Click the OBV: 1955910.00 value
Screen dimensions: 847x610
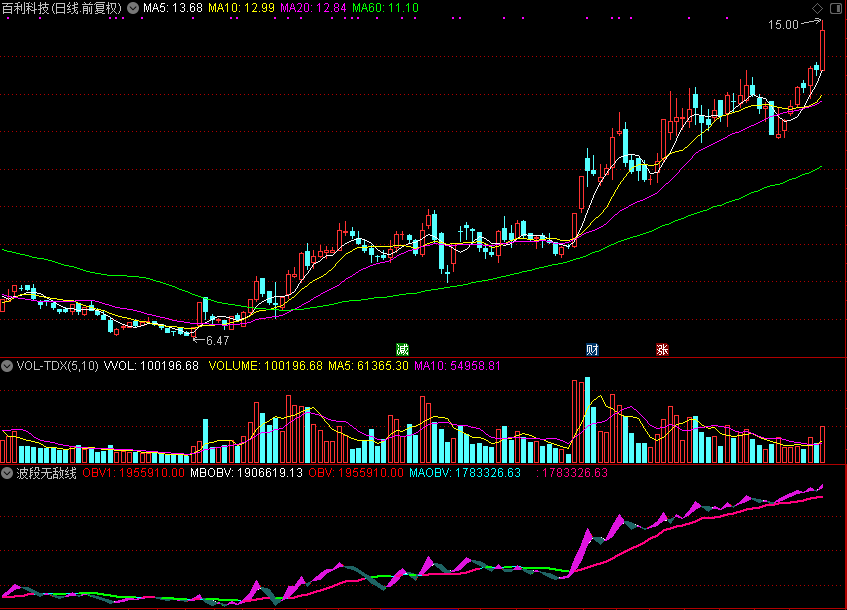(x=356, y=473)
